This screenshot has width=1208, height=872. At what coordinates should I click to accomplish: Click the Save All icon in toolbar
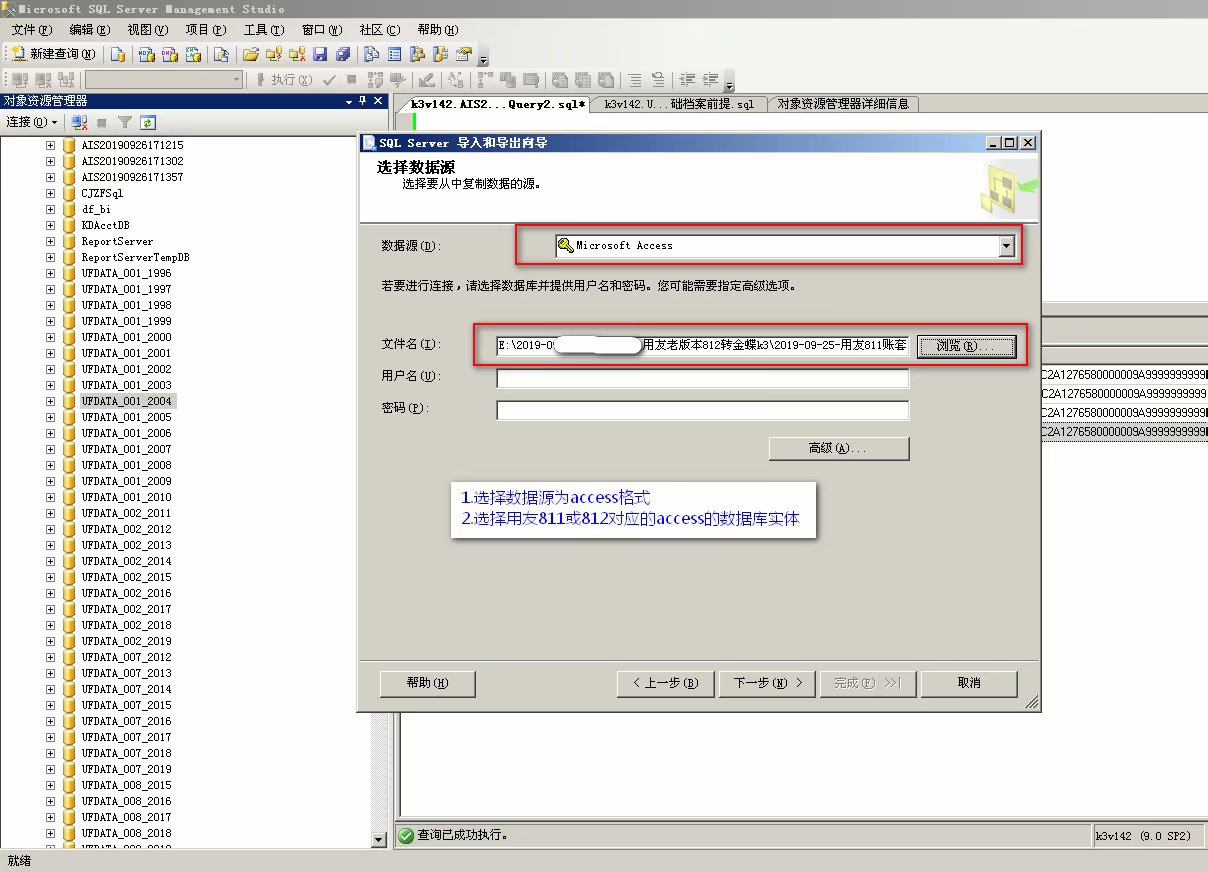click(343, 54)
